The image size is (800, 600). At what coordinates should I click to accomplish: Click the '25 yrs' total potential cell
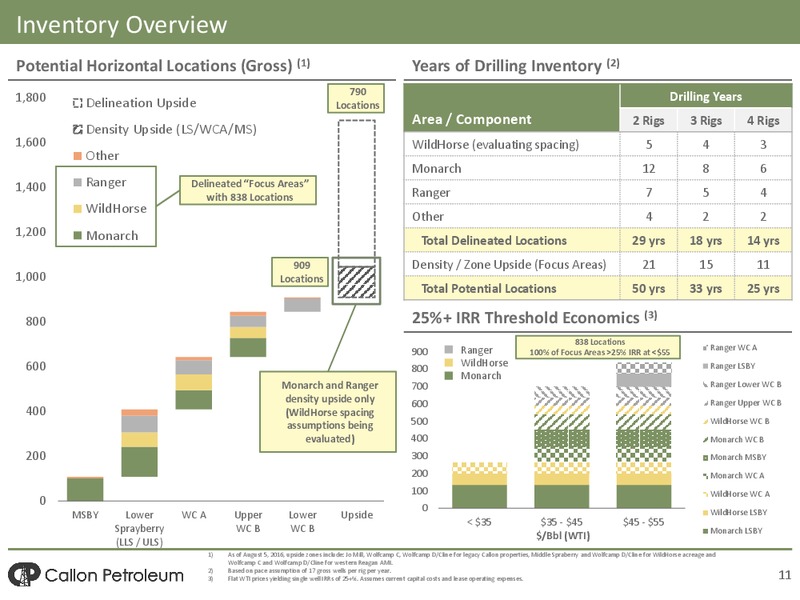[763, 288]
